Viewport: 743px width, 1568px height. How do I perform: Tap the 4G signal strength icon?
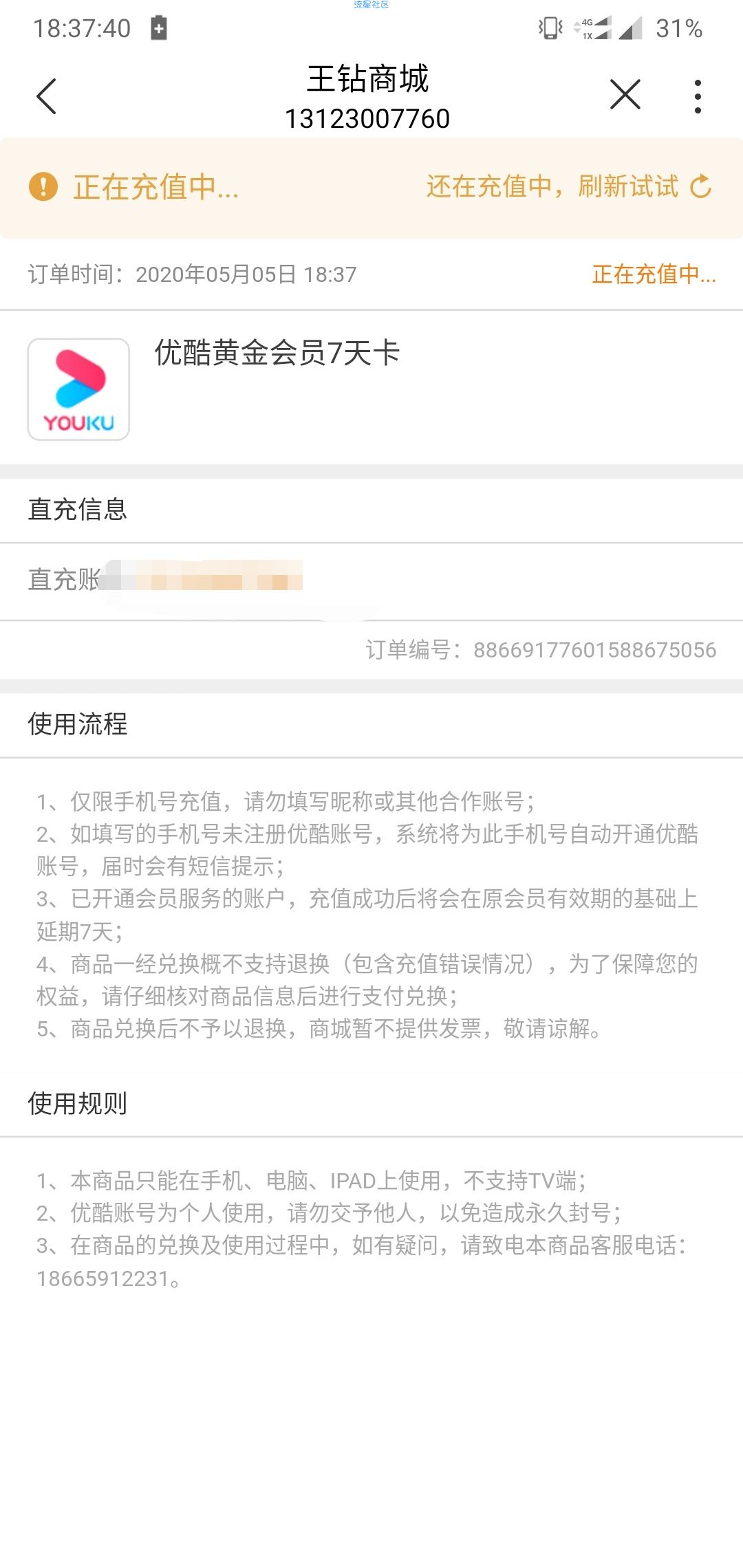592,28
